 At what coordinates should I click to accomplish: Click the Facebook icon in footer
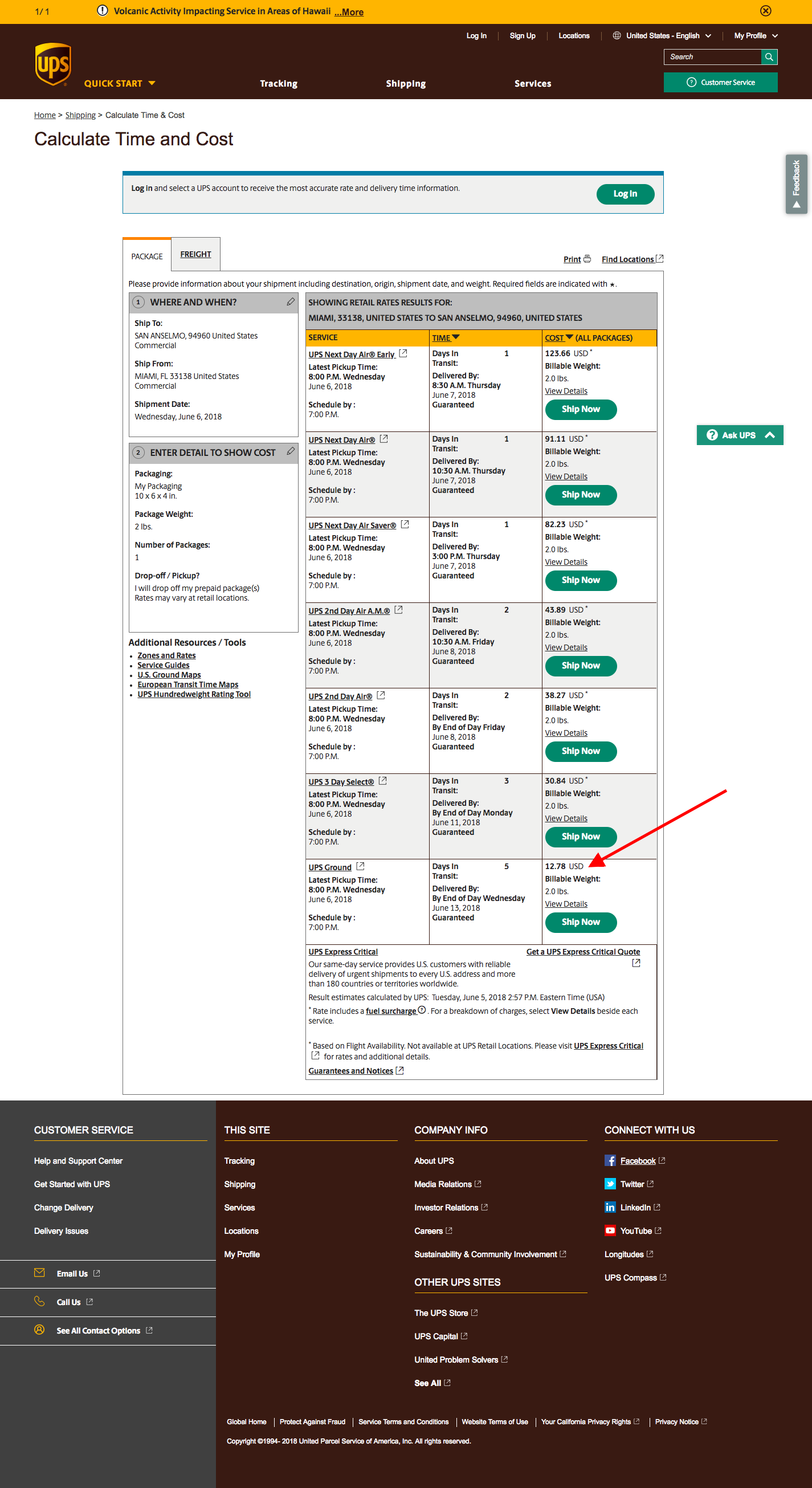(610, 1160)
